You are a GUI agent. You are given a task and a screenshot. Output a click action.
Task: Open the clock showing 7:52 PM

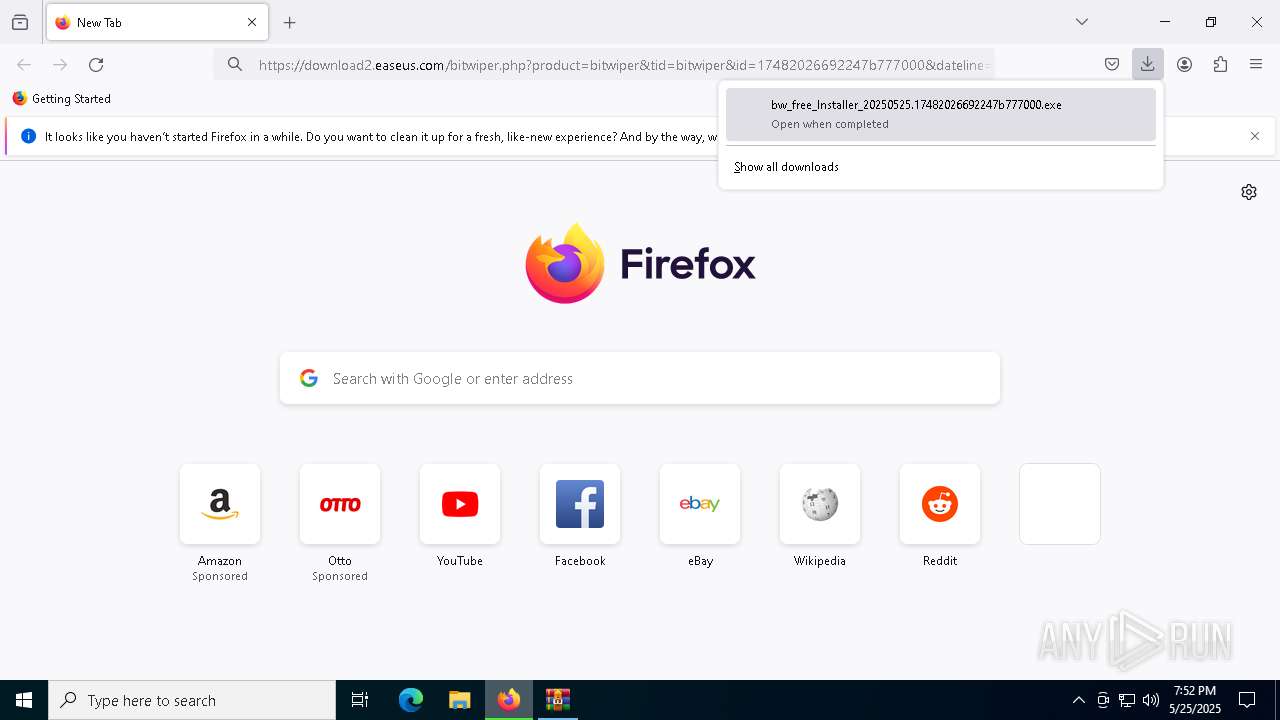(x=1195, y=700)
